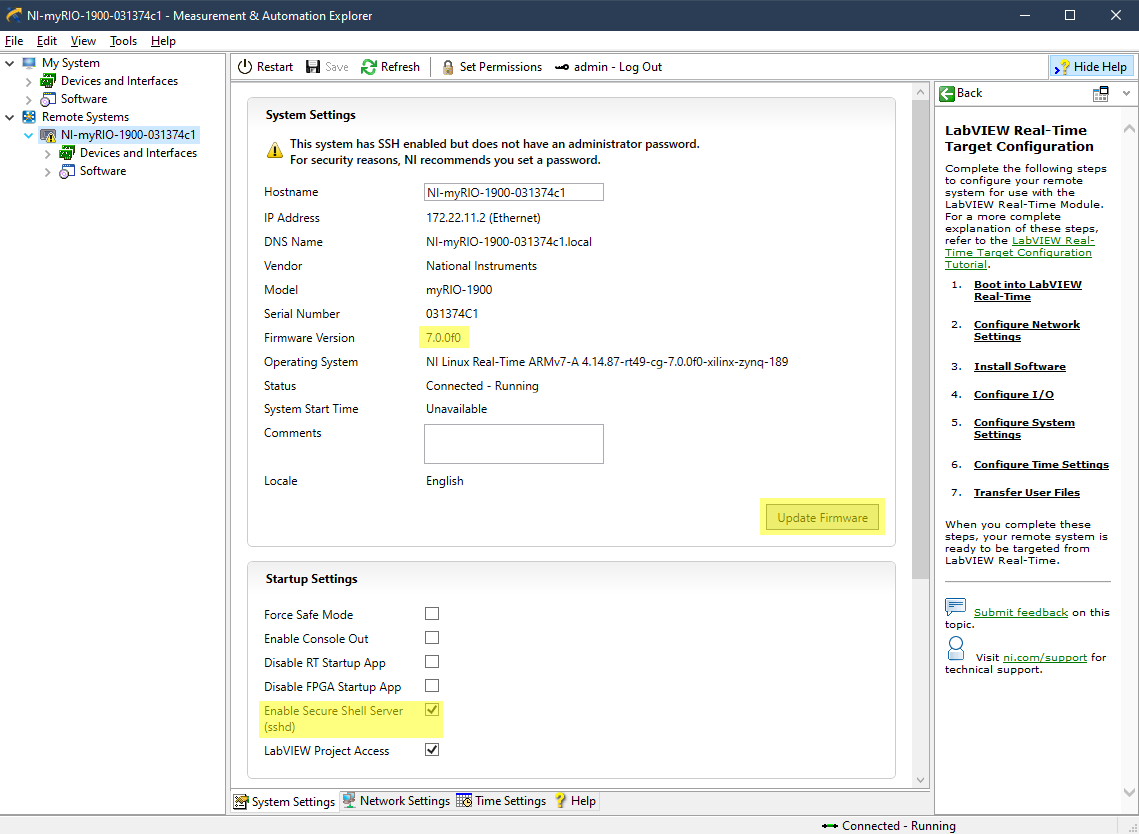Click scroll up arrow of settings pane

[x=920, y=93]
